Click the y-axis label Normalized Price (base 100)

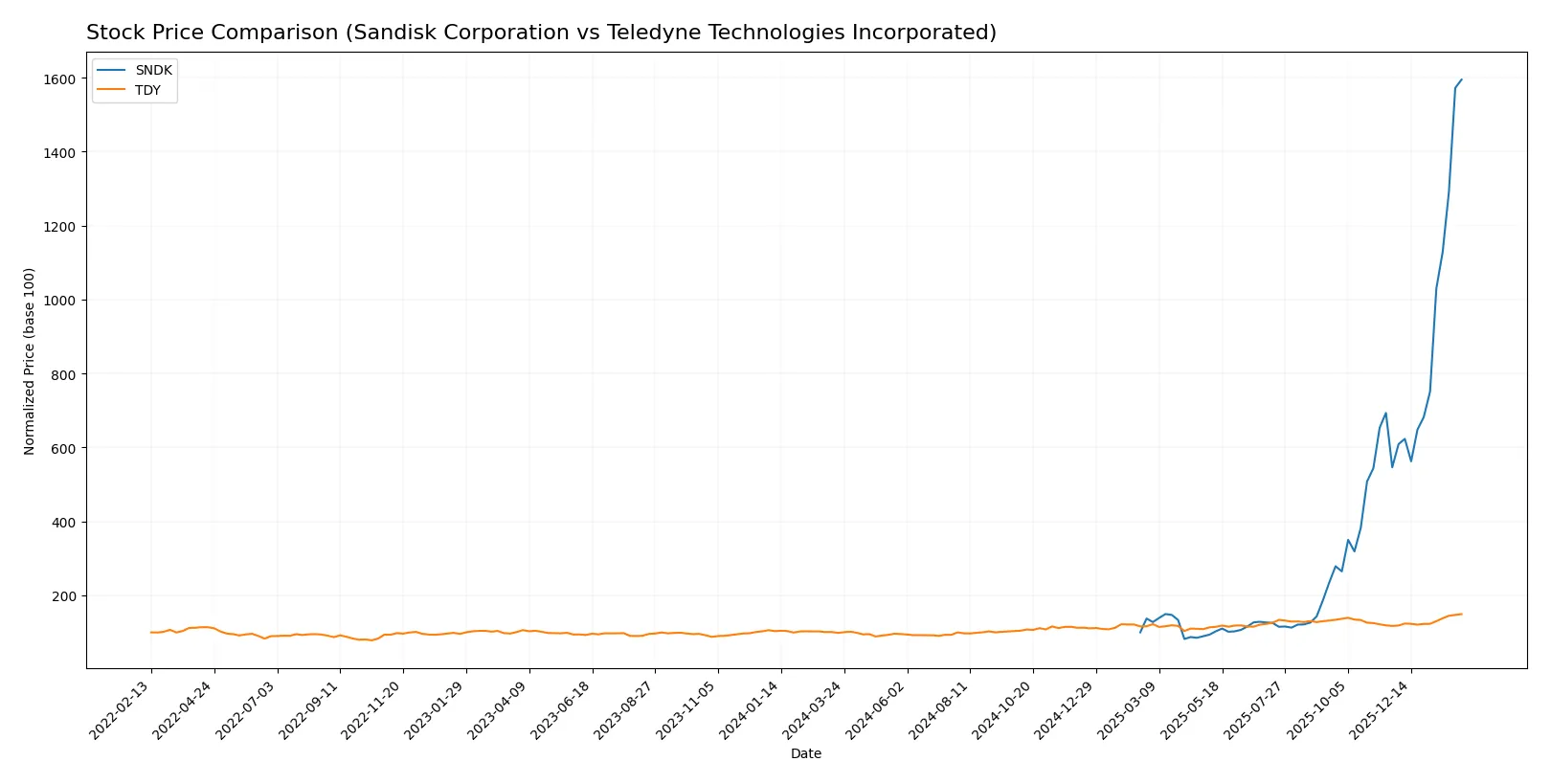point(30,361)
